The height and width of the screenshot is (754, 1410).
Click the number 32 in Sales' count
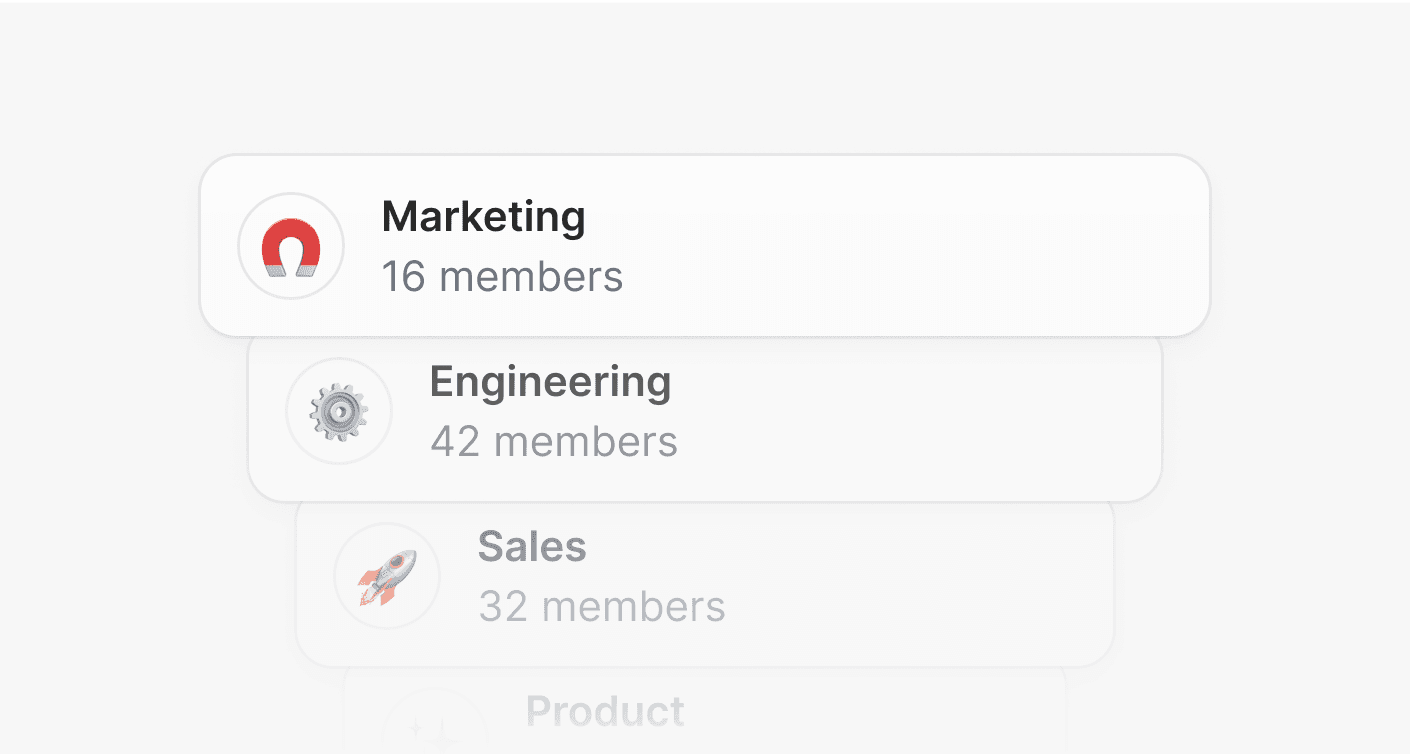(503, 607)
